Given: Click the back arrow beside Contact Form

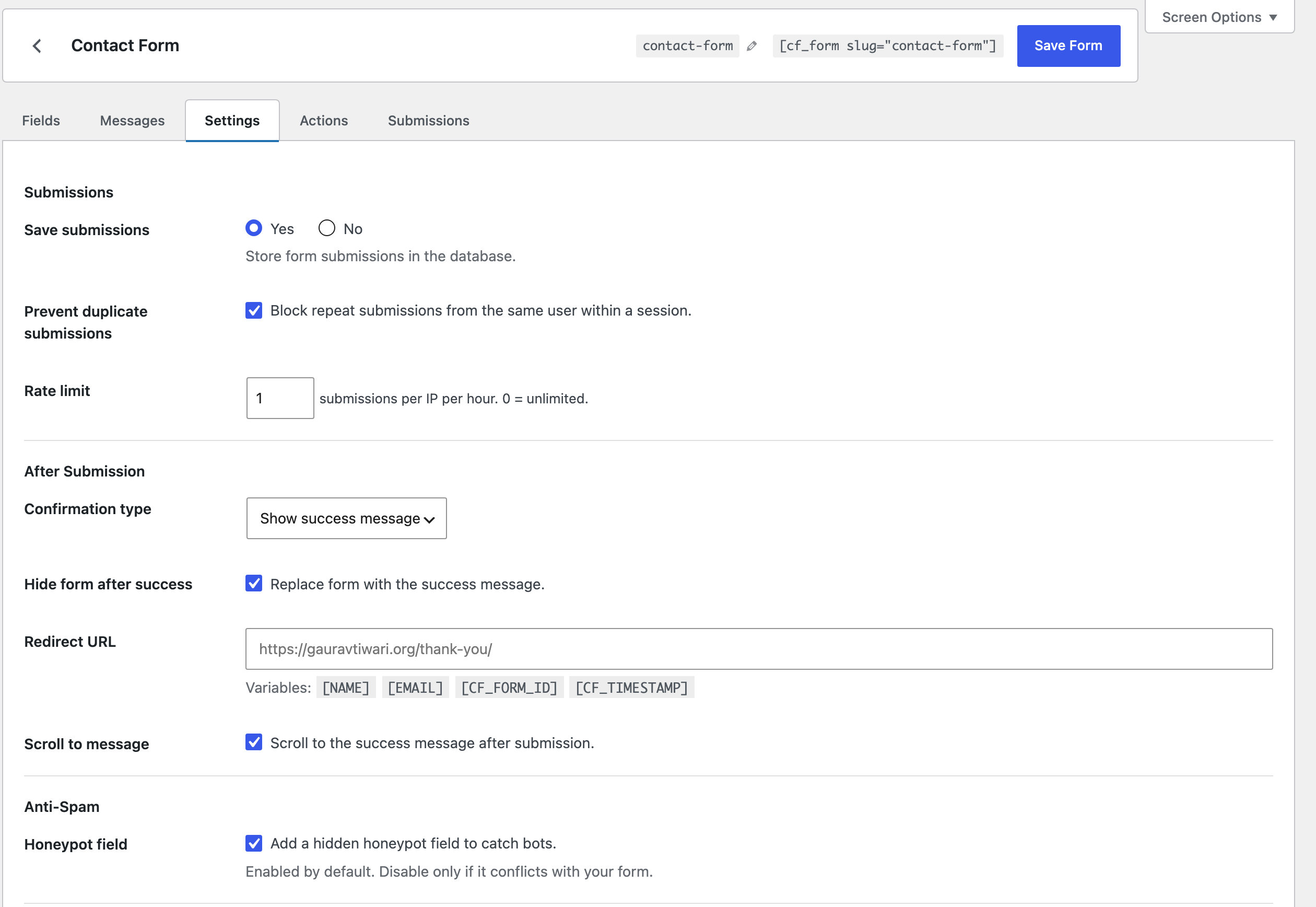Looking at the screenshot, I should [x=38, y=45].
